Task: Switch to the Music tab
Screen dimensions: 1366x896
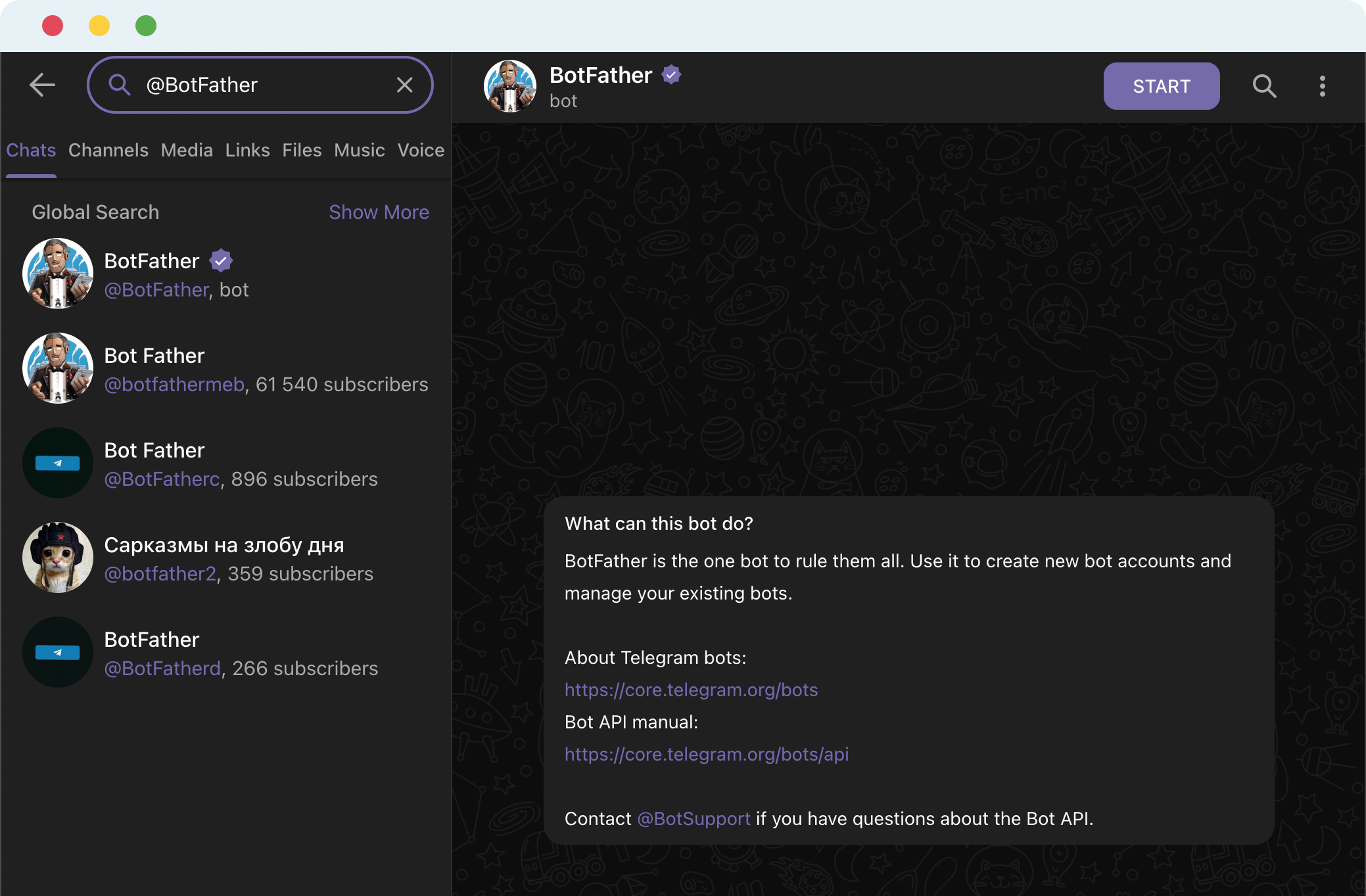Action: pos(360,150)
